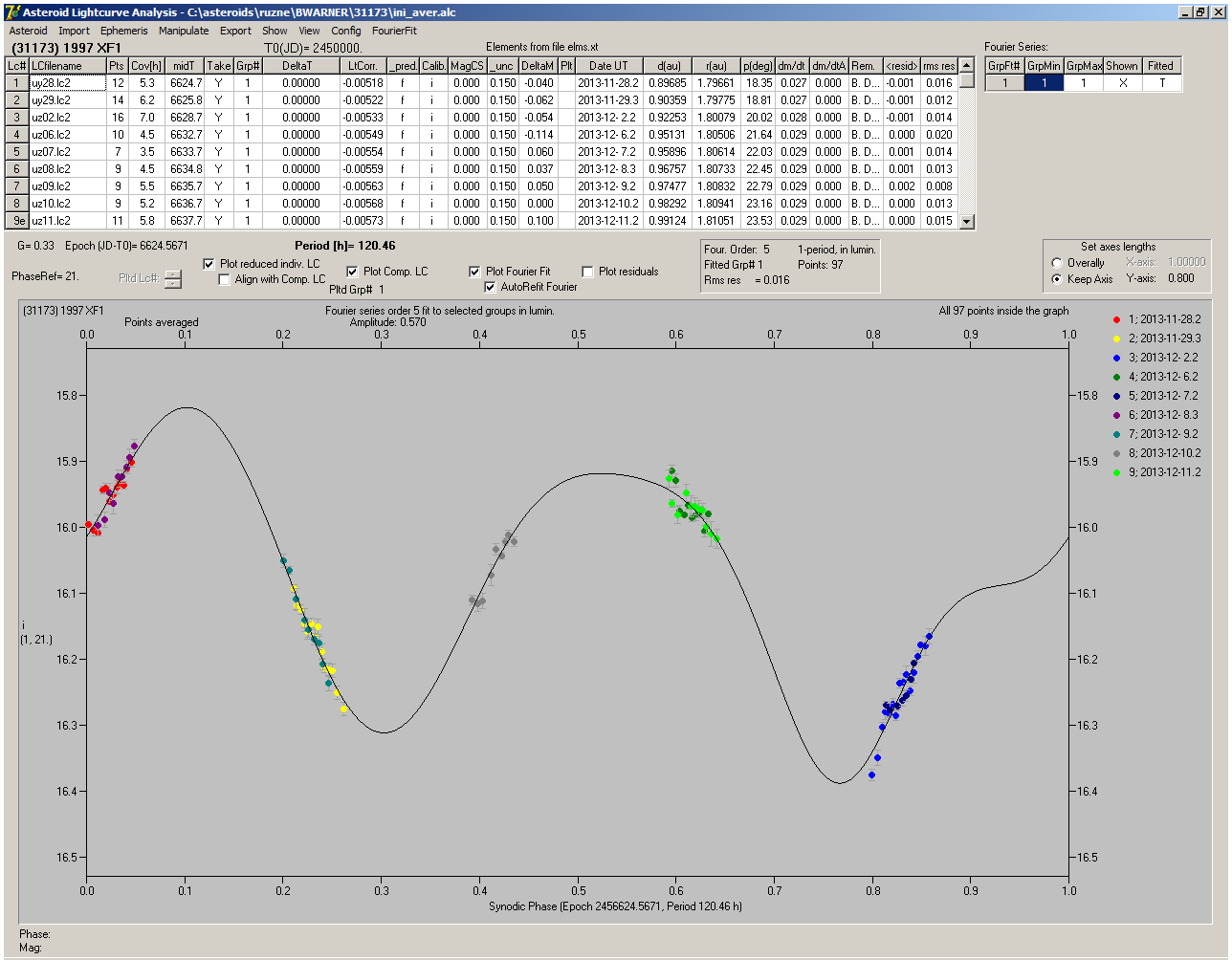Click gray legend dot for 2013-12-10.2

(x=1118, y=453)
